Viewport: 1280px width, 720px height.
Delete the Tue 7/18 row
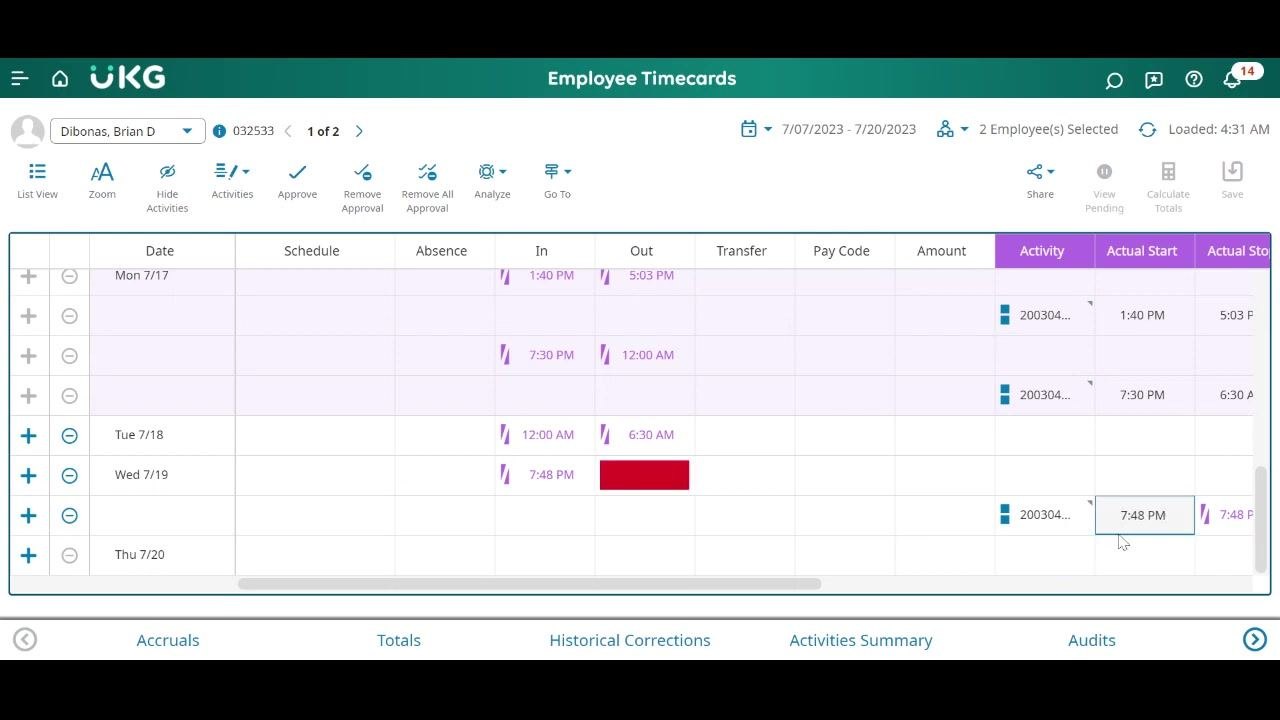click(x=69, y=435)
